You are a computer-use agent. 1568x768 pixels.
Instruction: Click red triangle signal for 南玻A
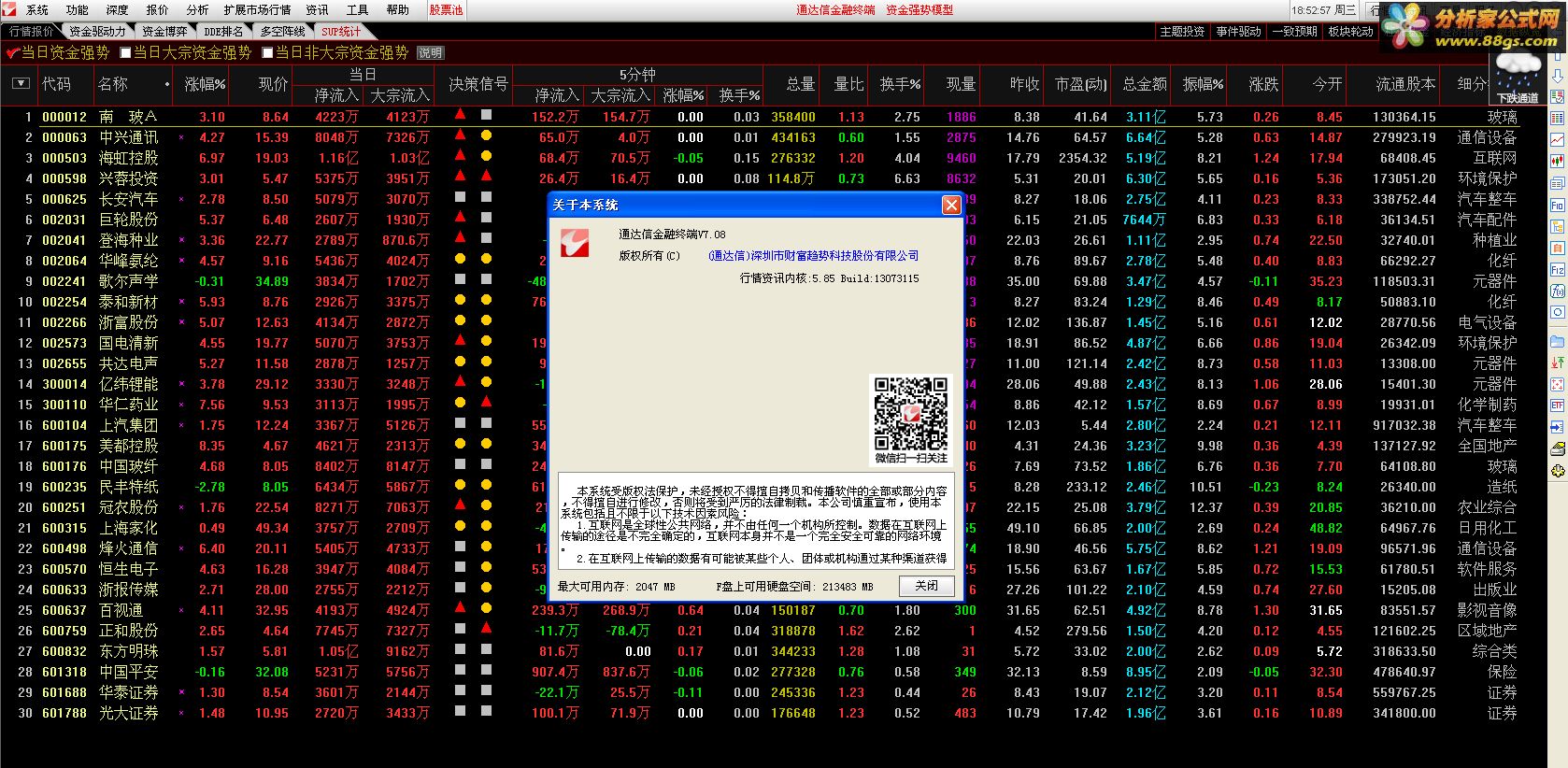tap(460, 115)
